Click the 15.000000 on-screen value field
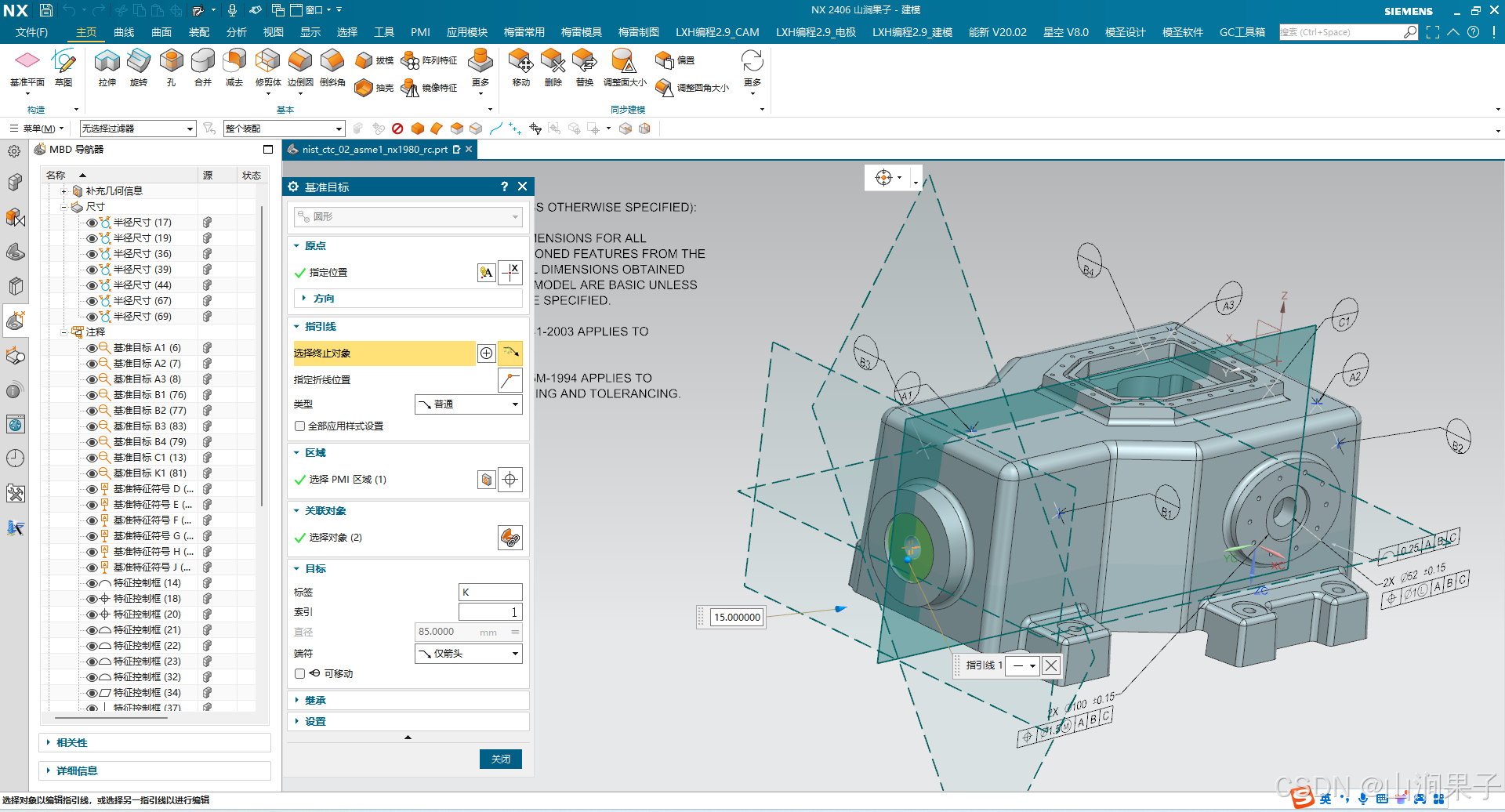 click(737, 618)
